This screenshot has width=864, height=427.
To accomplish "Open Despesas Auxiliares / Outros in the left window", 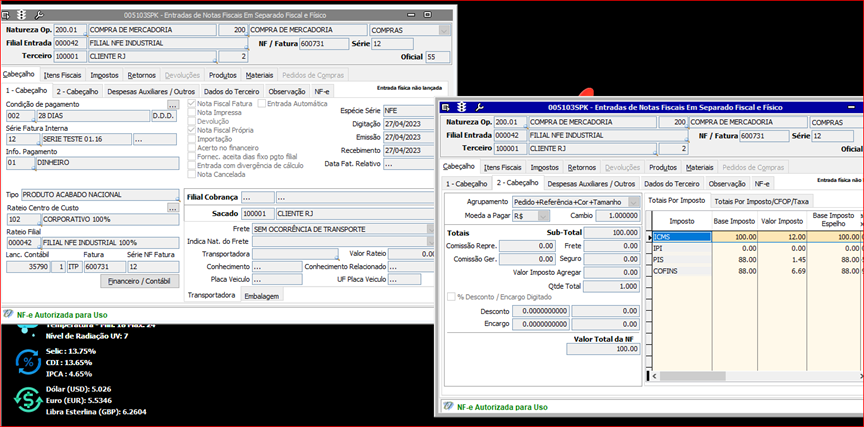I will [x=151, y=91].
